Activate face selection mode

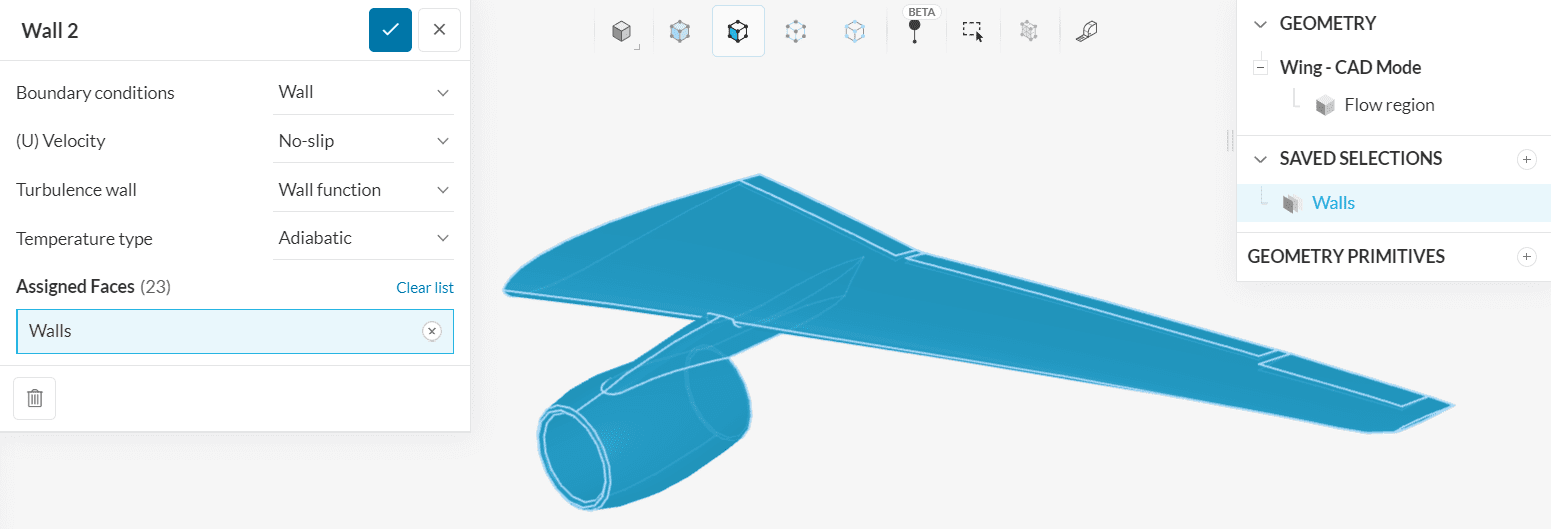(738, 32)
